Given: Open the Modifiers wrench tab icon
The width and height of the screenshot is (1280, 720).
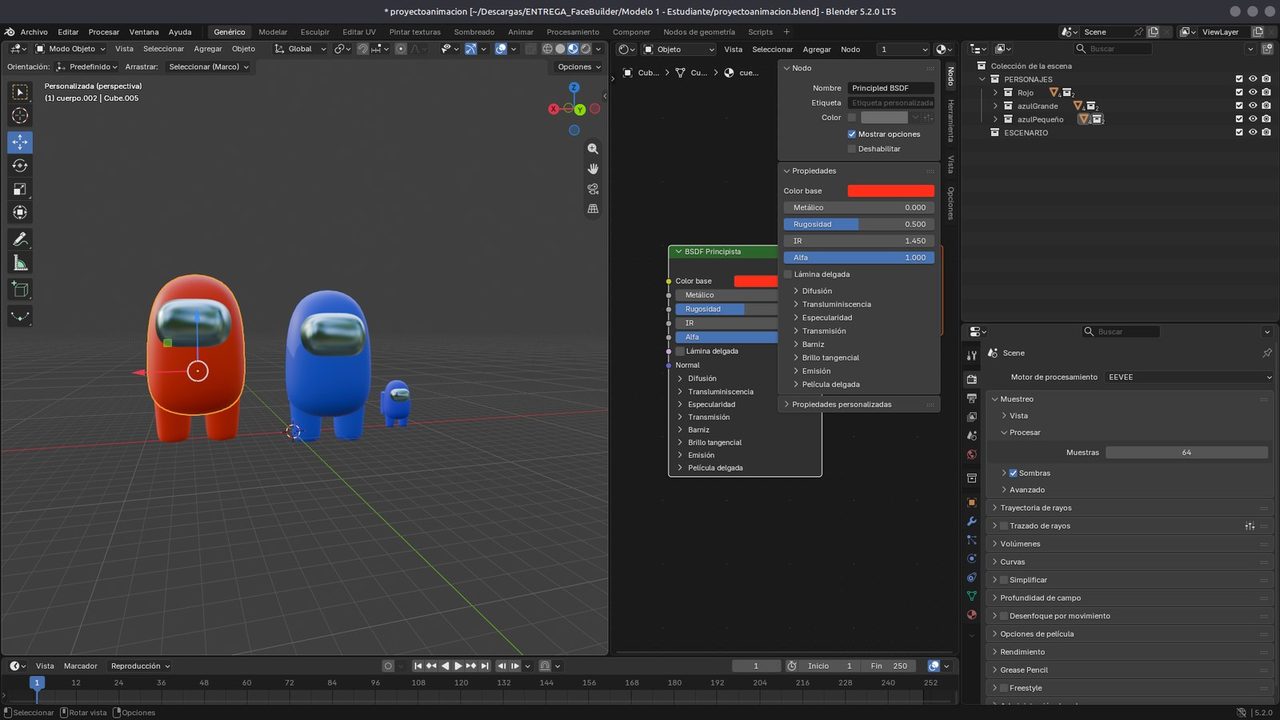Looking at the screenshot, I should point(971,521).
